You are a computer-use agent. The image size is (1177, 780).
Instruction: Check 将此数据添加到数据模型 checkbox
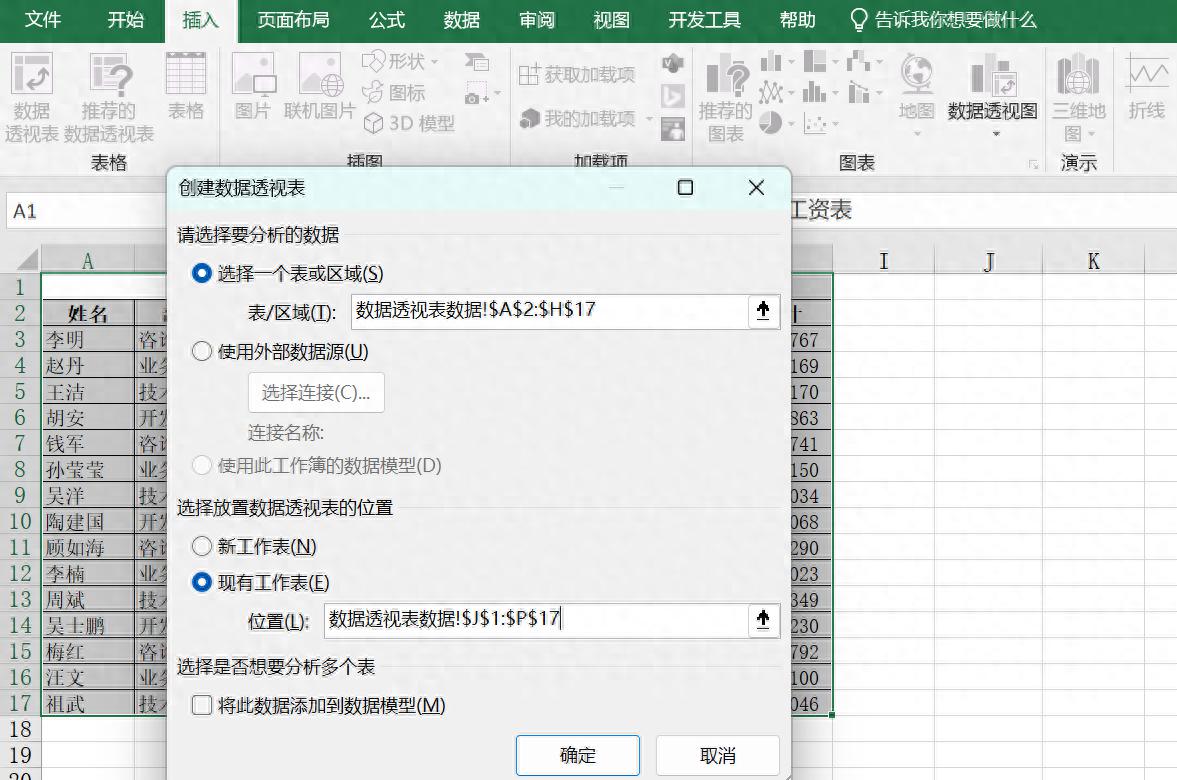click(x=201, y=706)
